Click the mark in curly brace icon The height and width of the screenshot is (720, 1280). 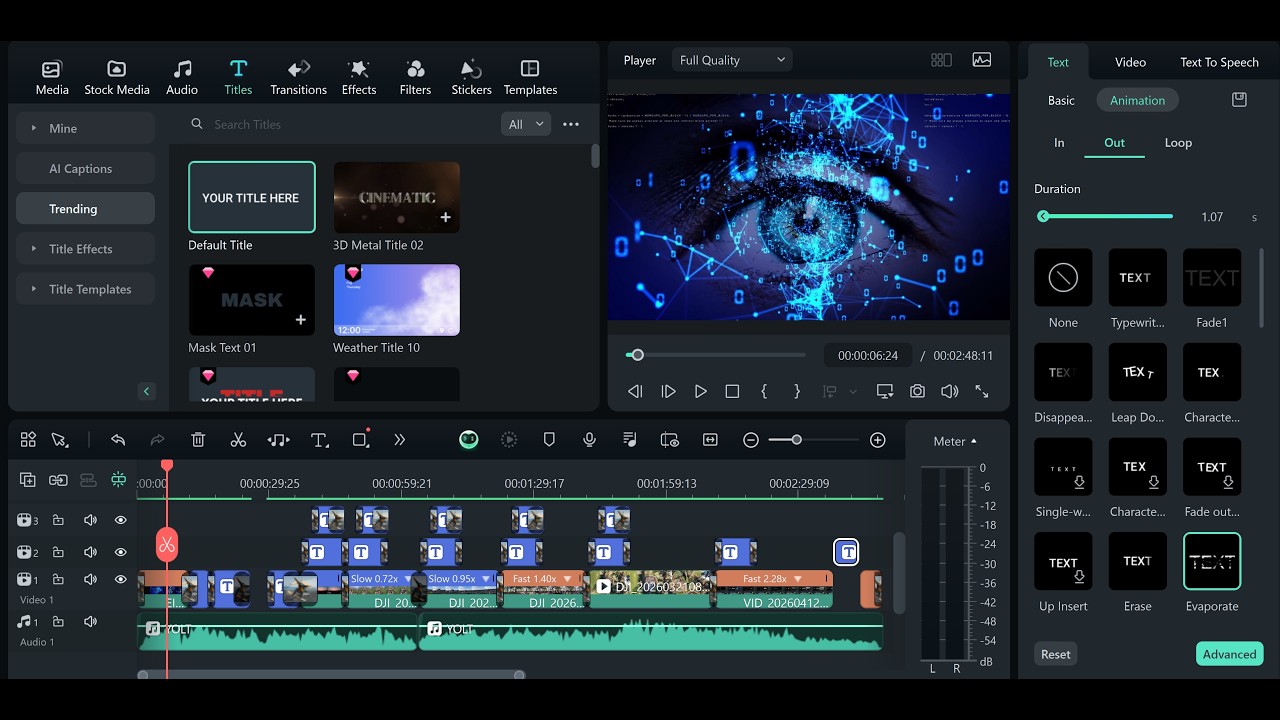click(764, 392)
